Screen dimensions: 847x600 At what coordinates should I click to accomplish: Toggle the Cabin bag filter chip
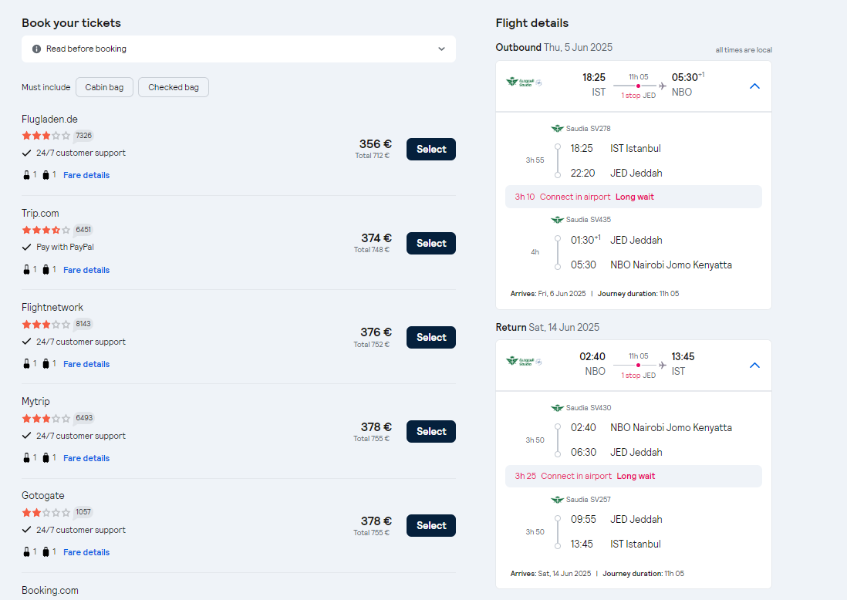pos(104,87)
